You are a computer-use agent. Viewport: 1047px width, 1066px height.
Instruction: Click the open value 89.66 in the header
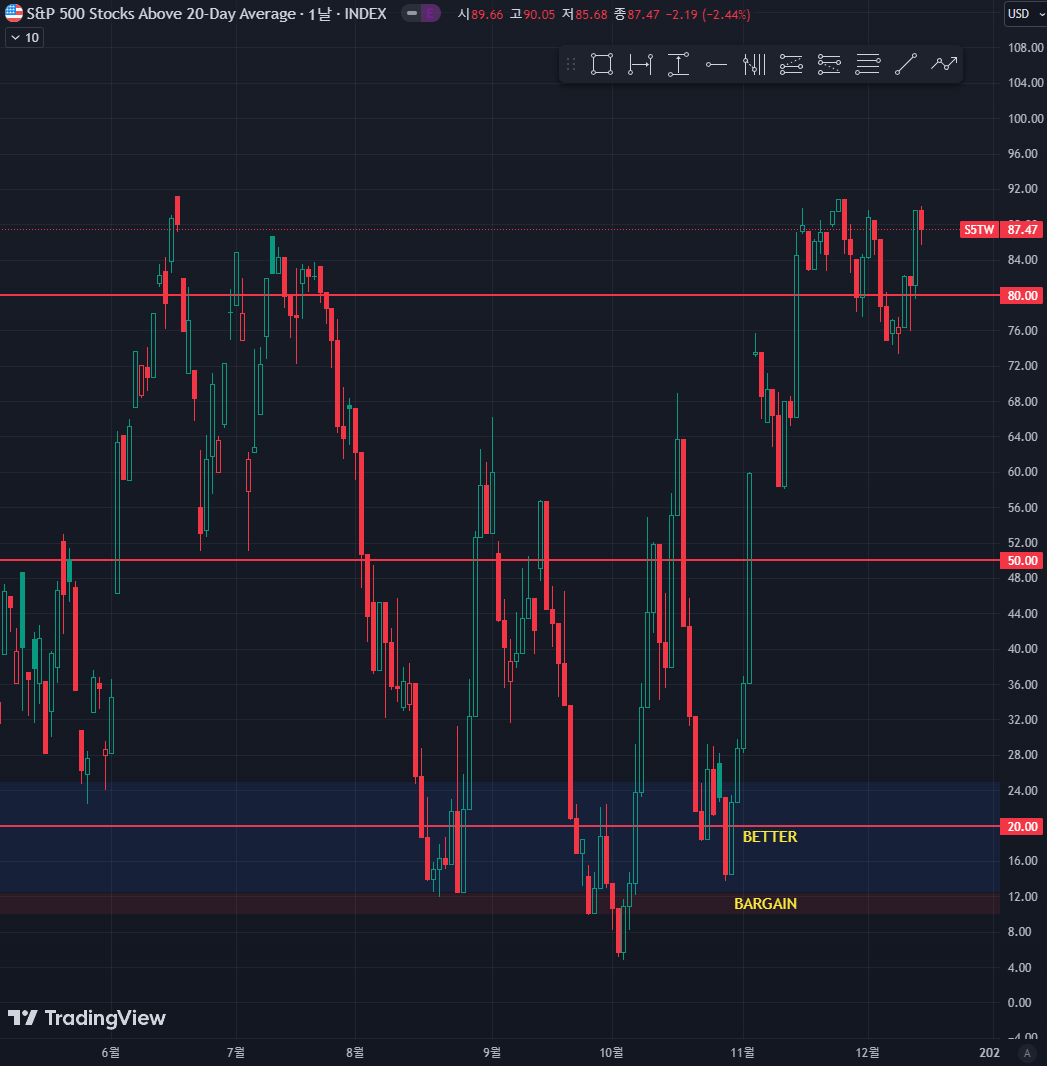tap(487, 14)
